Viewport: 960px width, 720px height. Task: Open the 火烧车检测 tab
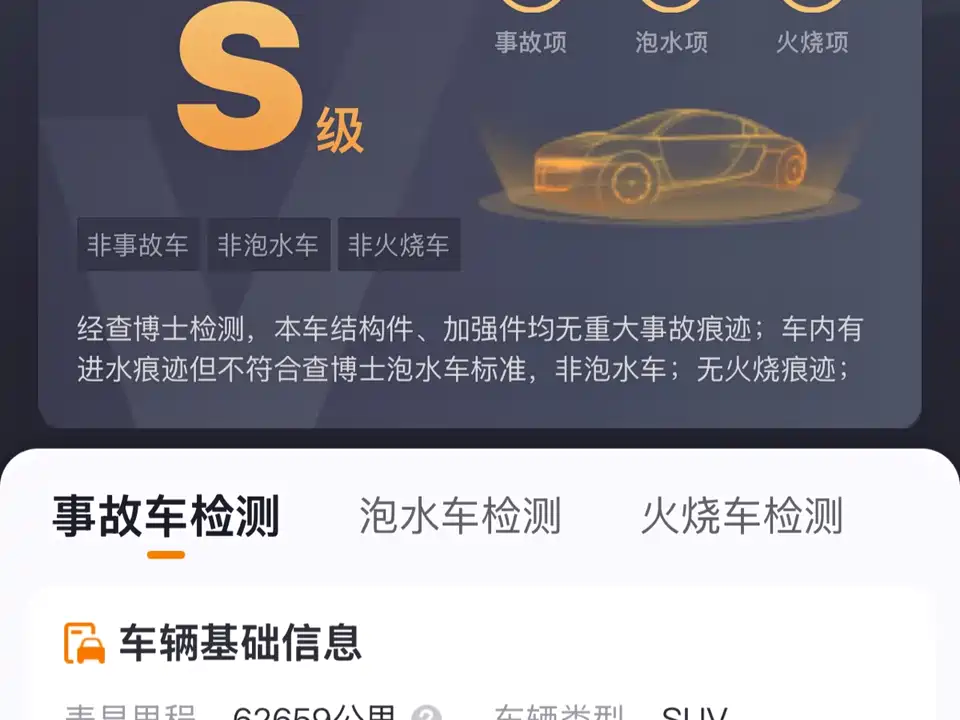coord(742,516)
